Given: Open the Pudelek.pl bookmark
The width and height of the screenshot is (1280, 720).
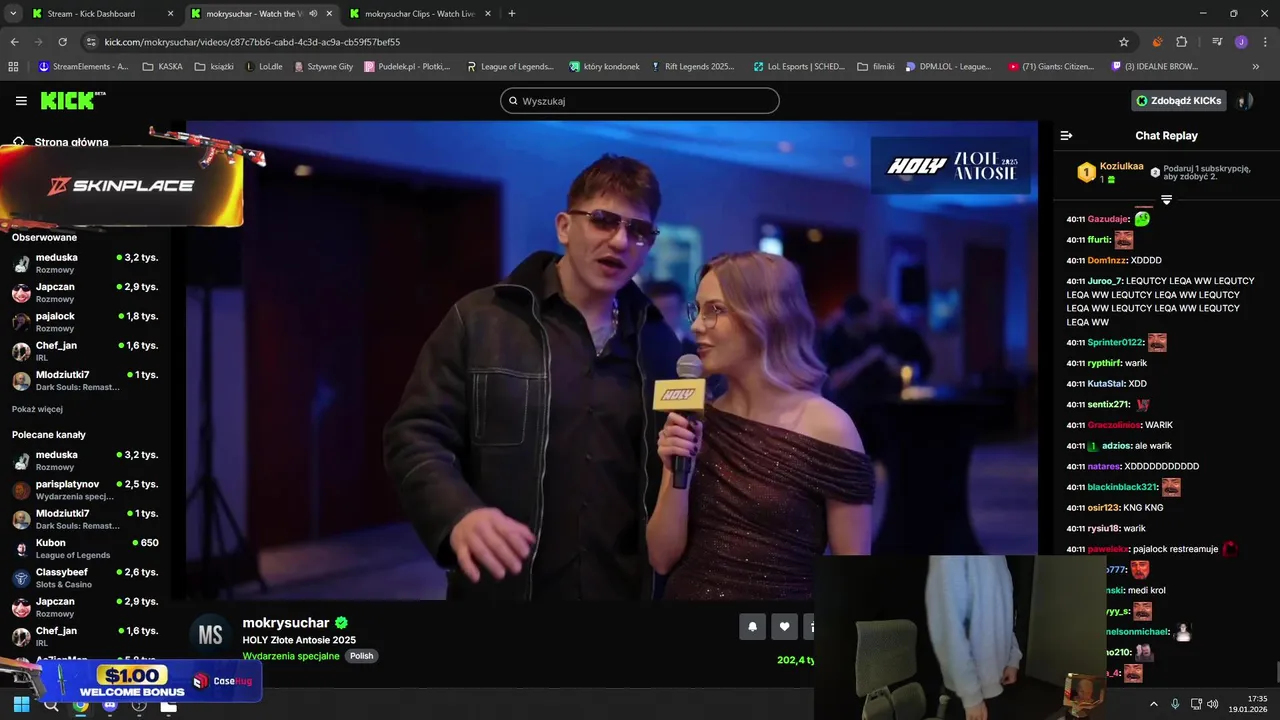Looking at the screenshot, I should pyautogui.click(x=408, y=67).
